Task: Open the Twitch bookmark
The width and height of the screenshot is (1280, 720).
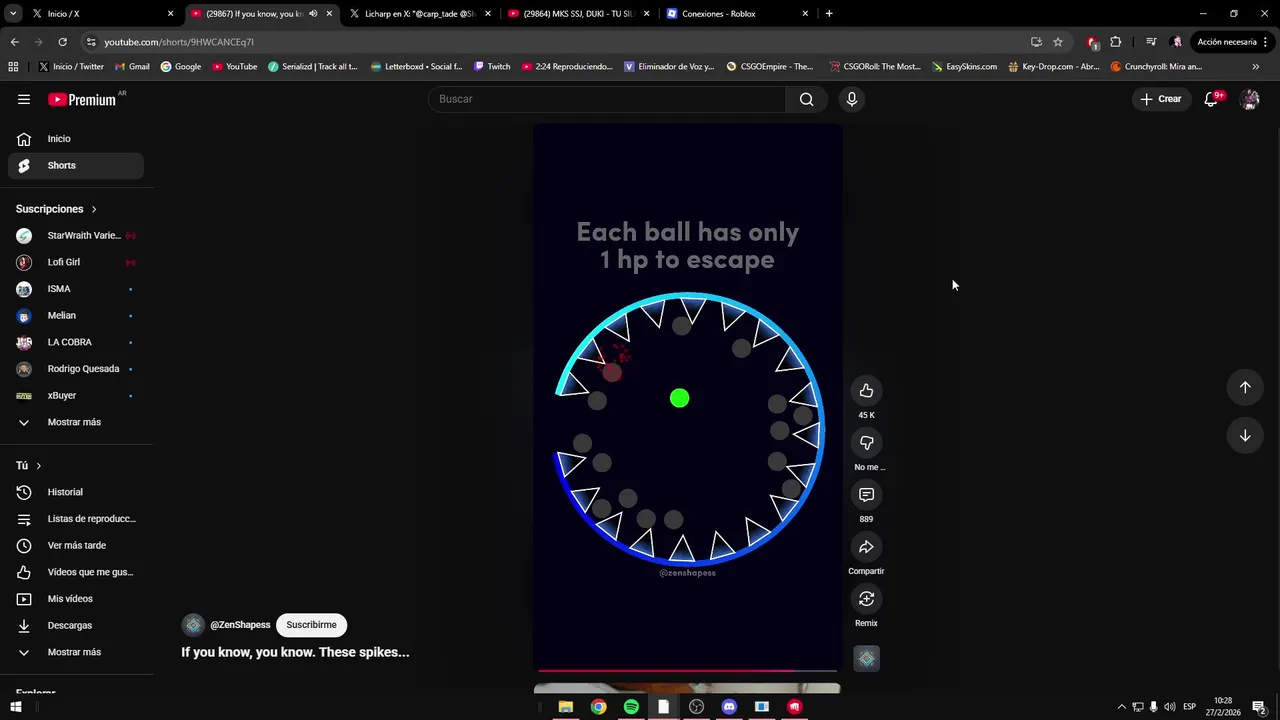Action: tap(491, 67)
